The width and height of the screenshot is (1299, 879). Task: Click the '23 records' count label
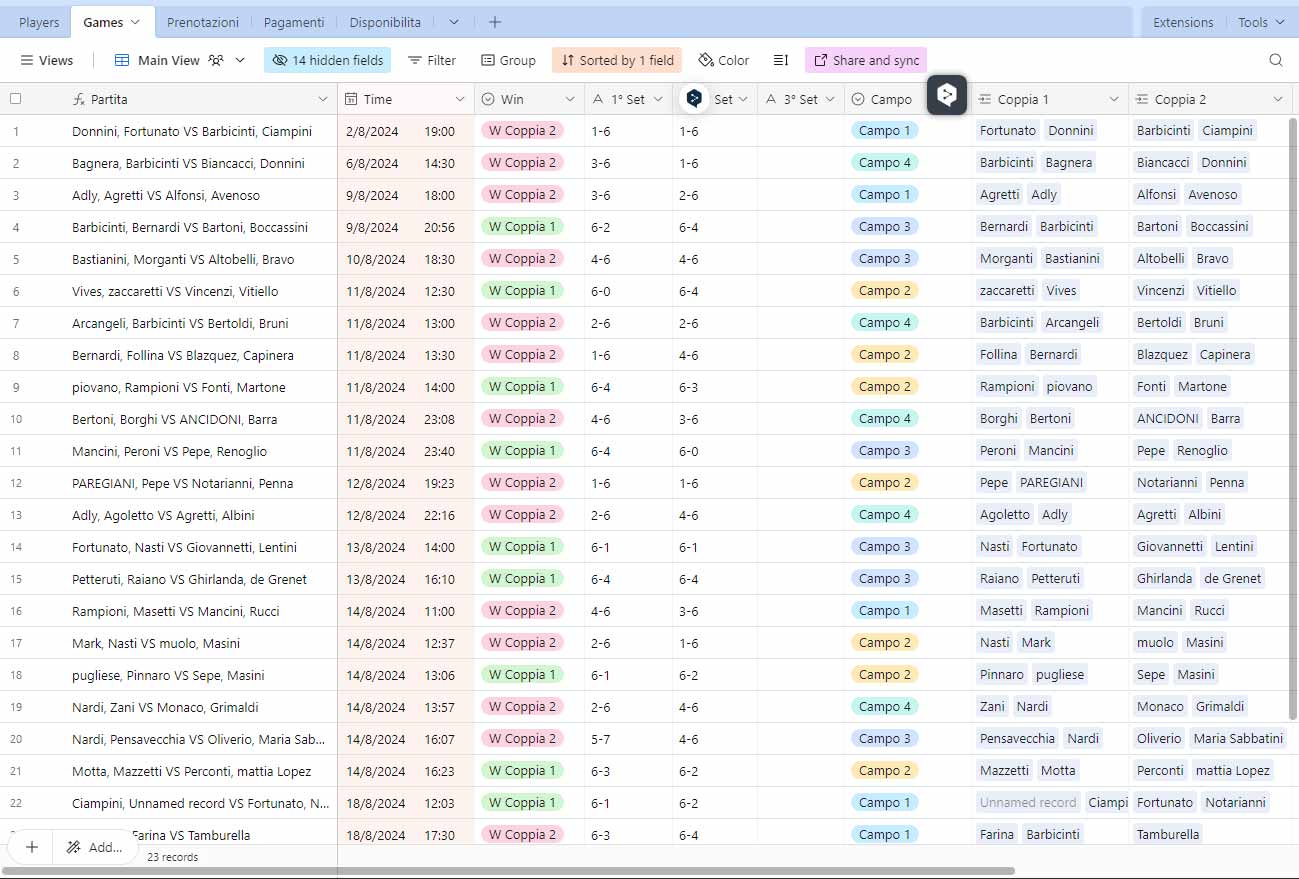(x=172, y=857)
